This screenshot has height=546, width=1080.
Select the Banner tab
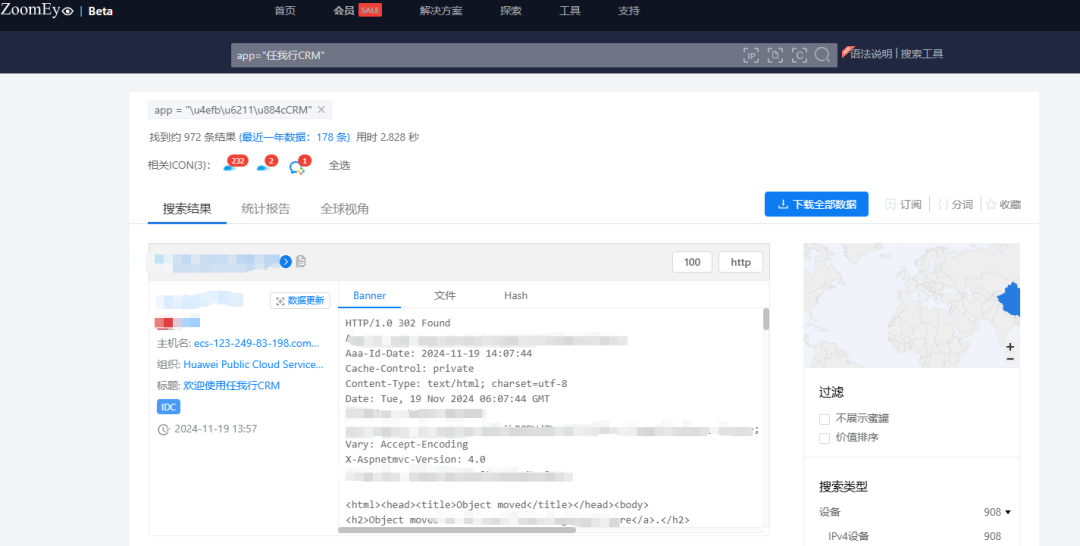click(369, 295)
